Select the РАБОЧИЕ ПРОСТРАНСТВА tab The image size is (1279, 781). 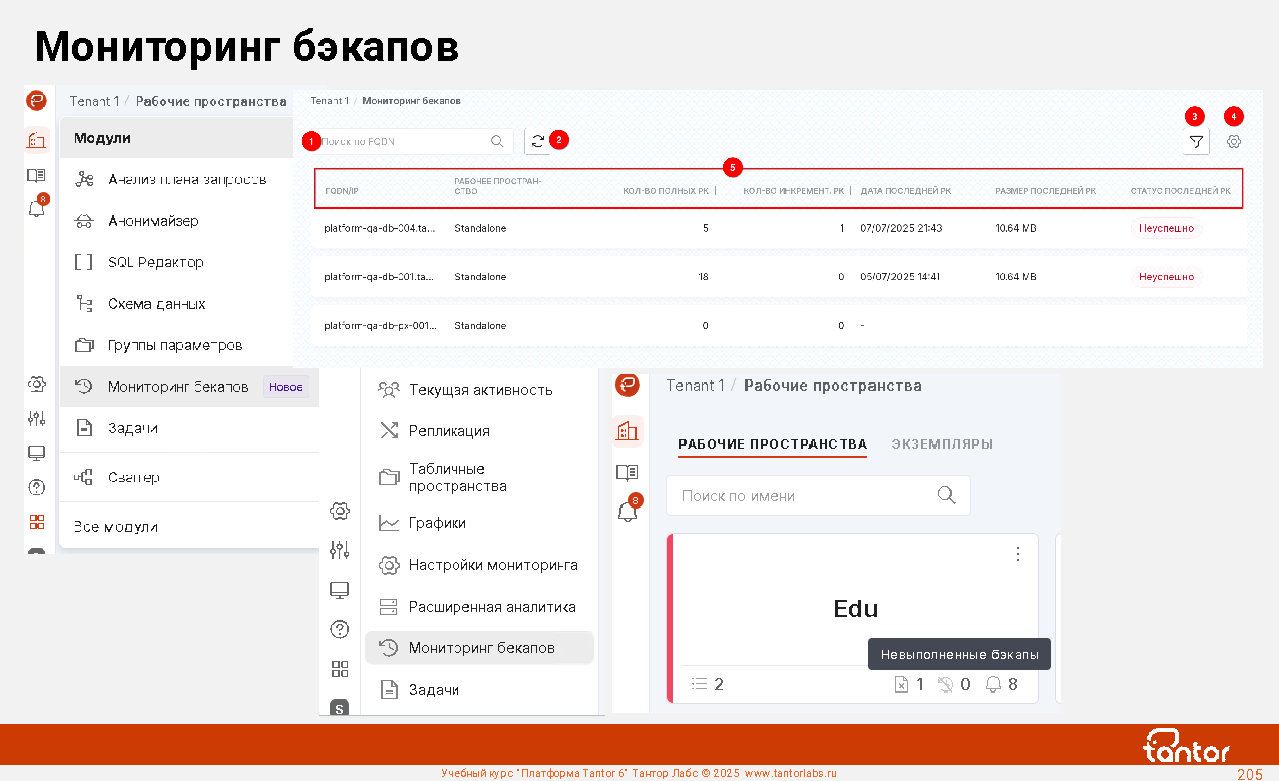point(772,444)
